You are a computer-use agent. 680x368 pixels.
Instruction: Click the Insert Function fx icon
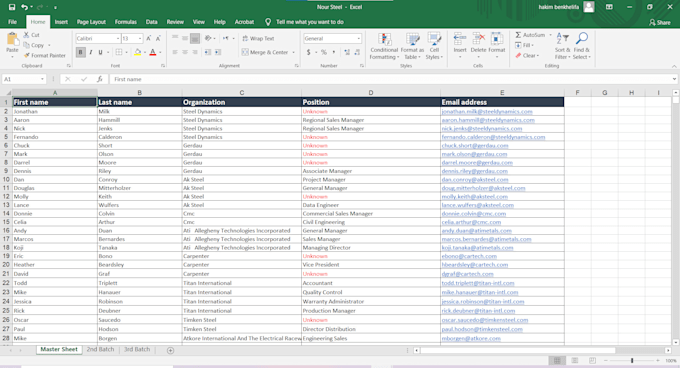click(x=100, y=79)
